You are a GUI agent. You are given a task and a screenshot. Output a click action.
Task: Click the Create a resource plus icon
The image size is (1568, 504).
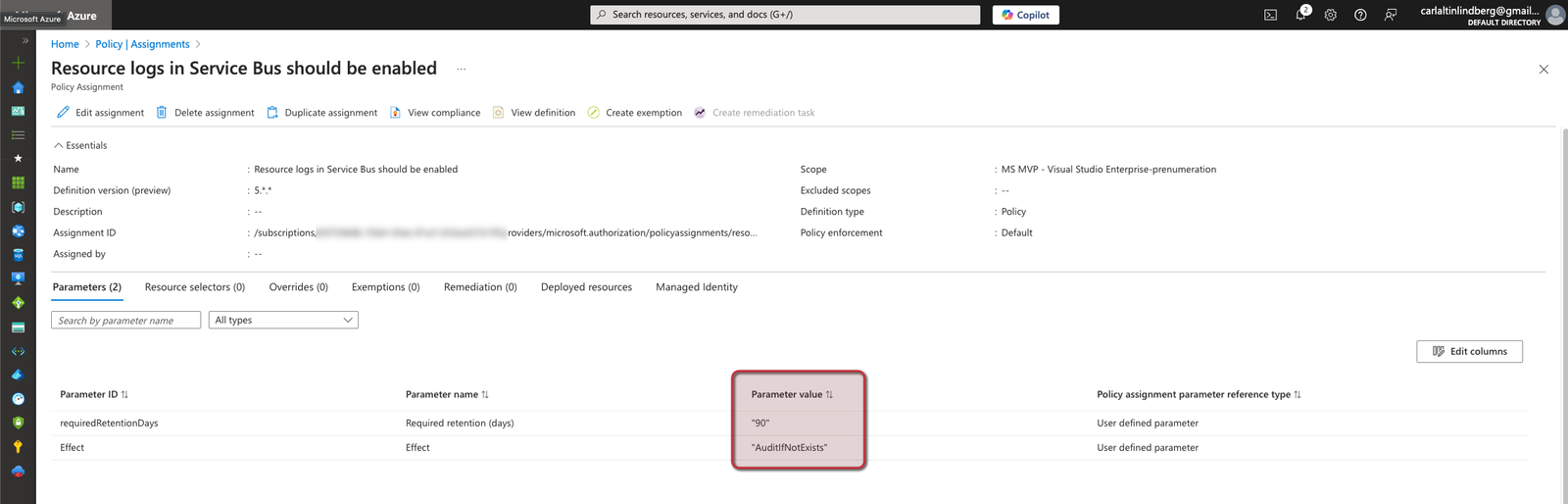[x=18, y=63]
